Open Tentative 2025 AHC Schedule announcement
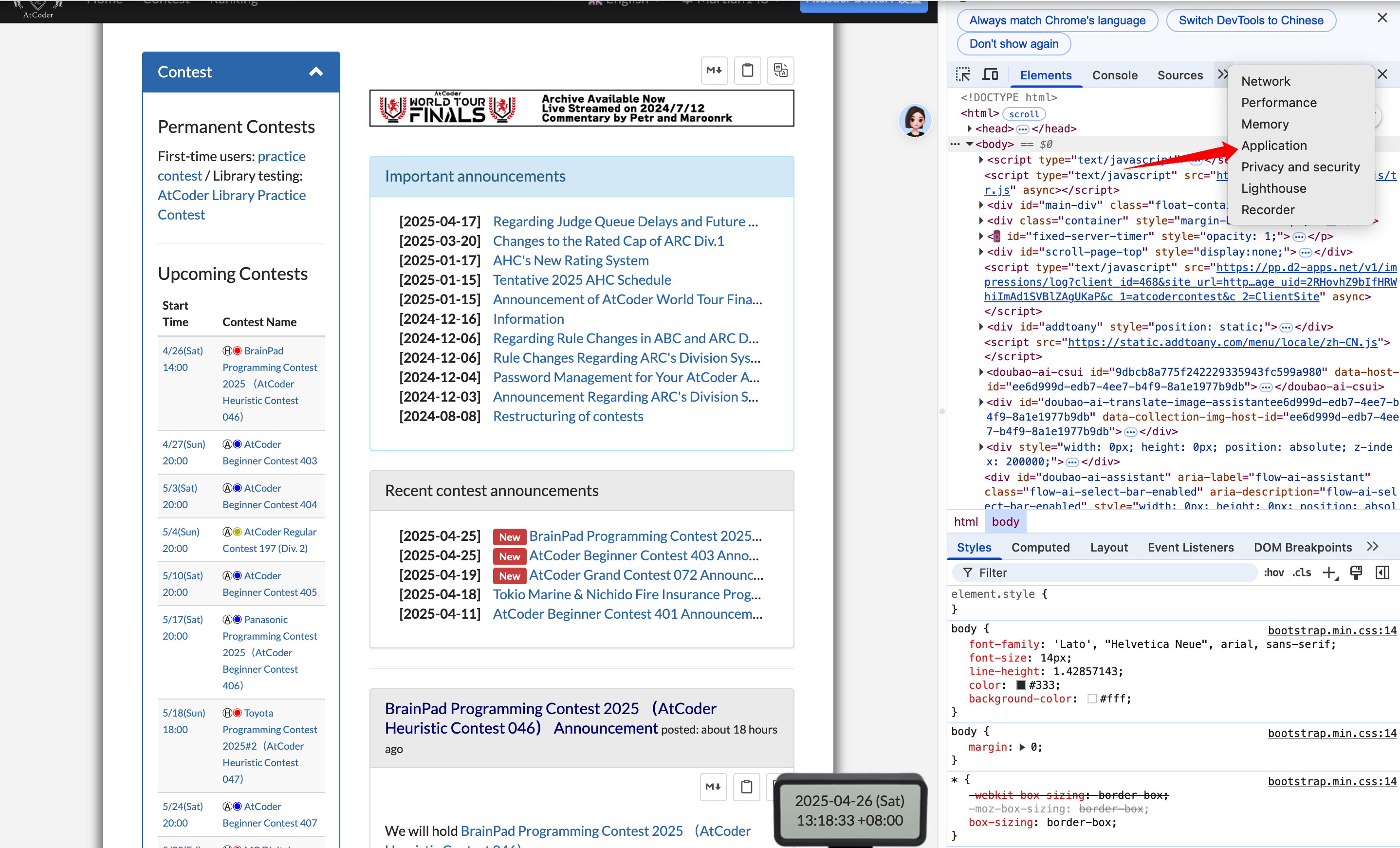This screenshot has height=848, width=1400. tap(582, 279)
